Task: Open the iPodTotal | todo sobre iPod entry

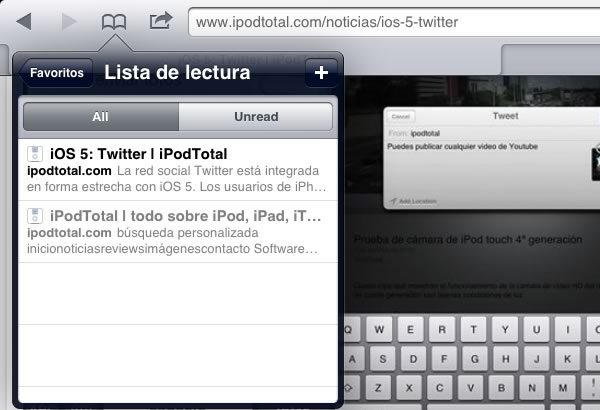Action: click(x=178, y=232)
